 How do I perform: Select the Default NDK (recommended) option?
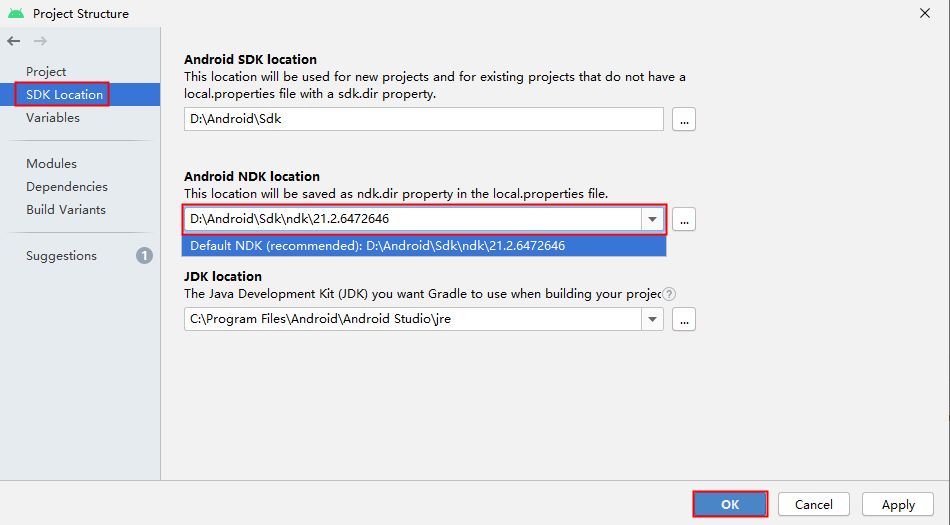[424, 246]
